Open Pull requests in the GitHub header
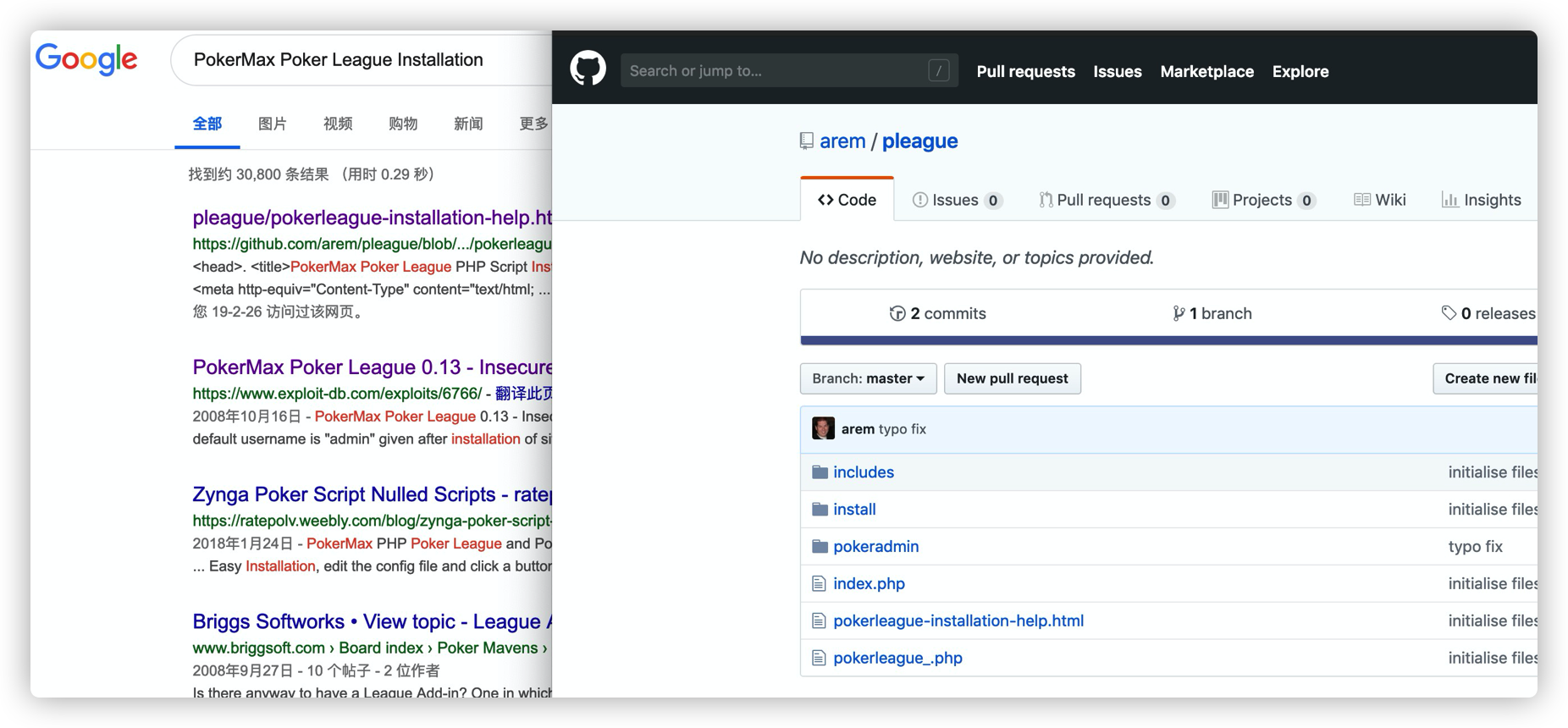 pyautogui.click(x=1025, y=71)
